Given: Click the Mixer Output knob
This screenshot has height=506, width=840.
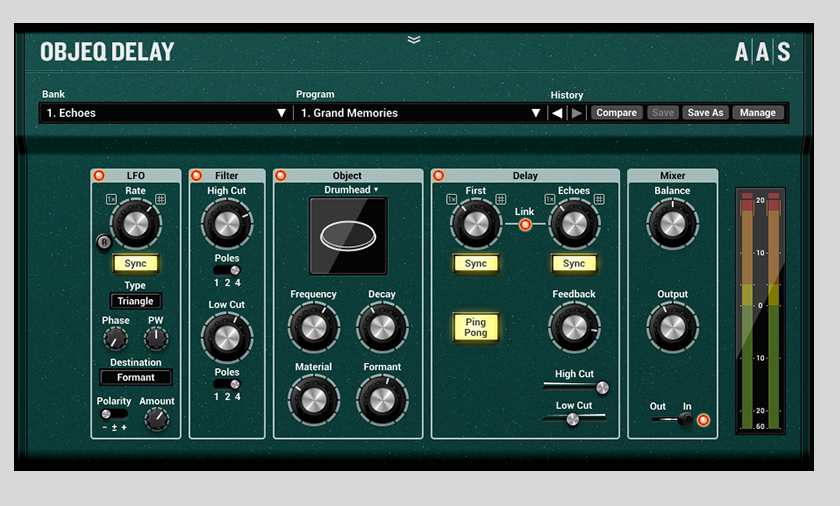Looking at the screenshot, I should coord(672,327).
